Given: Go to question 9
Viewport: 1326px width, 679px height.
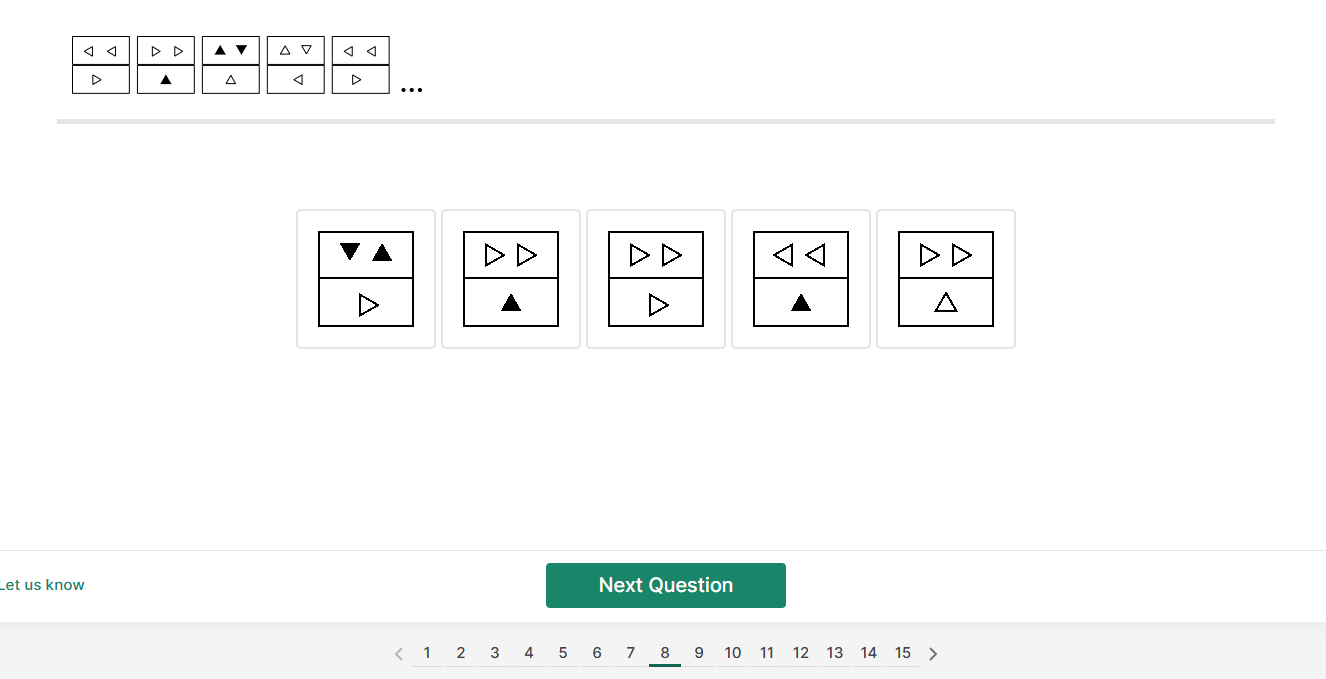Looking at the screenshot, I should click(x=699, y=653).
